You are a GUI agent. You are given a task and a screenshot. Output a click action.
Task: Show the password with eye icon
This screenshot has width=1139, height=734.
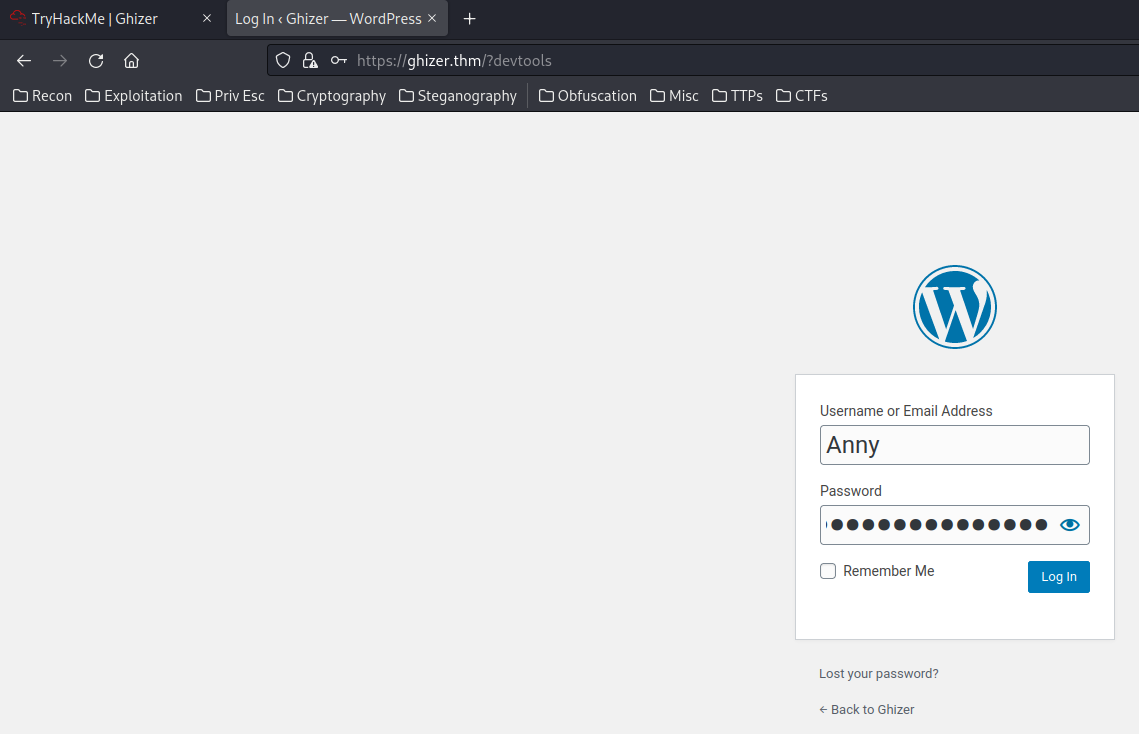tap(1069, 525)
